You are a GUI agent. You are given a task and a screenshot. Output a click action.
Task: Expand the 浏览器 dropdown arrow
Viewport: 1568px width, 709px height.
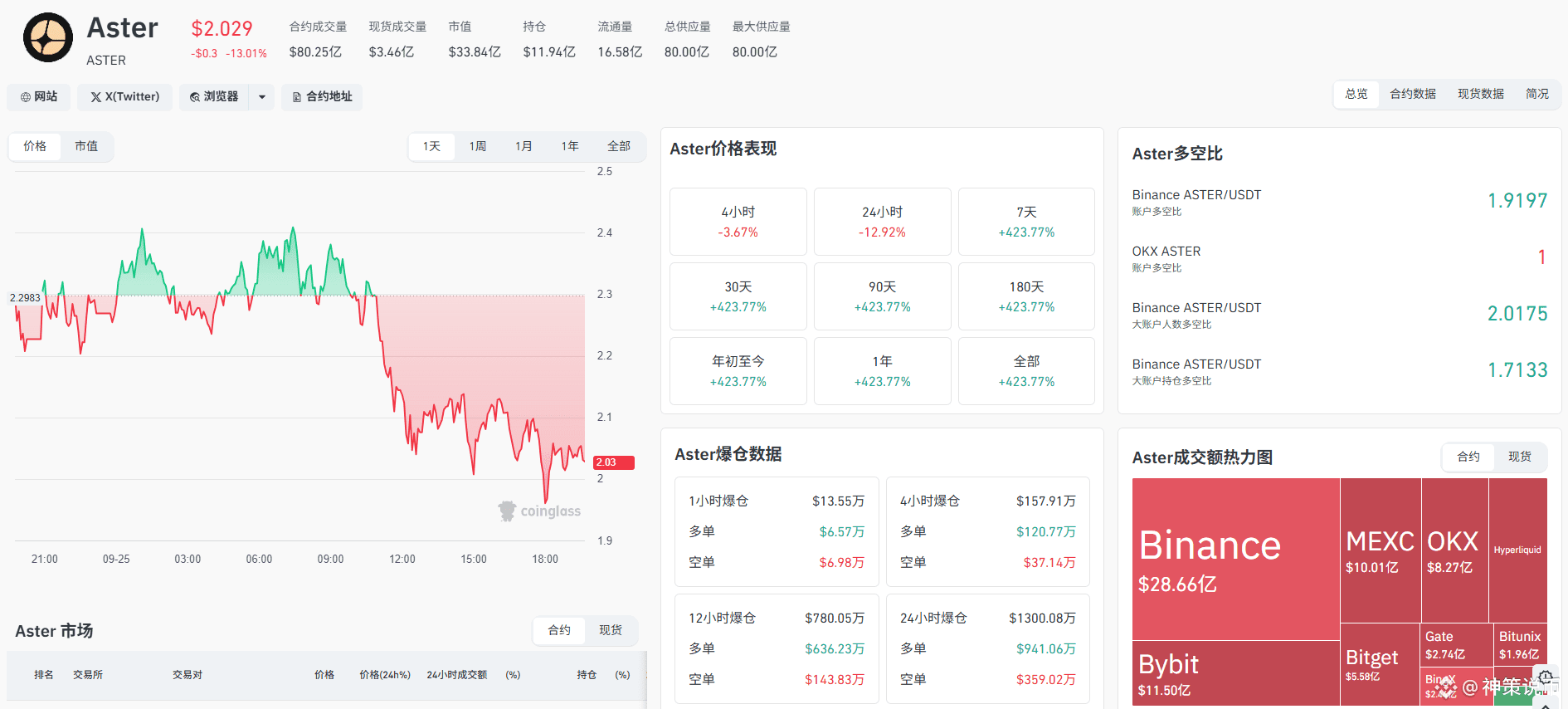tap(262, 97)
